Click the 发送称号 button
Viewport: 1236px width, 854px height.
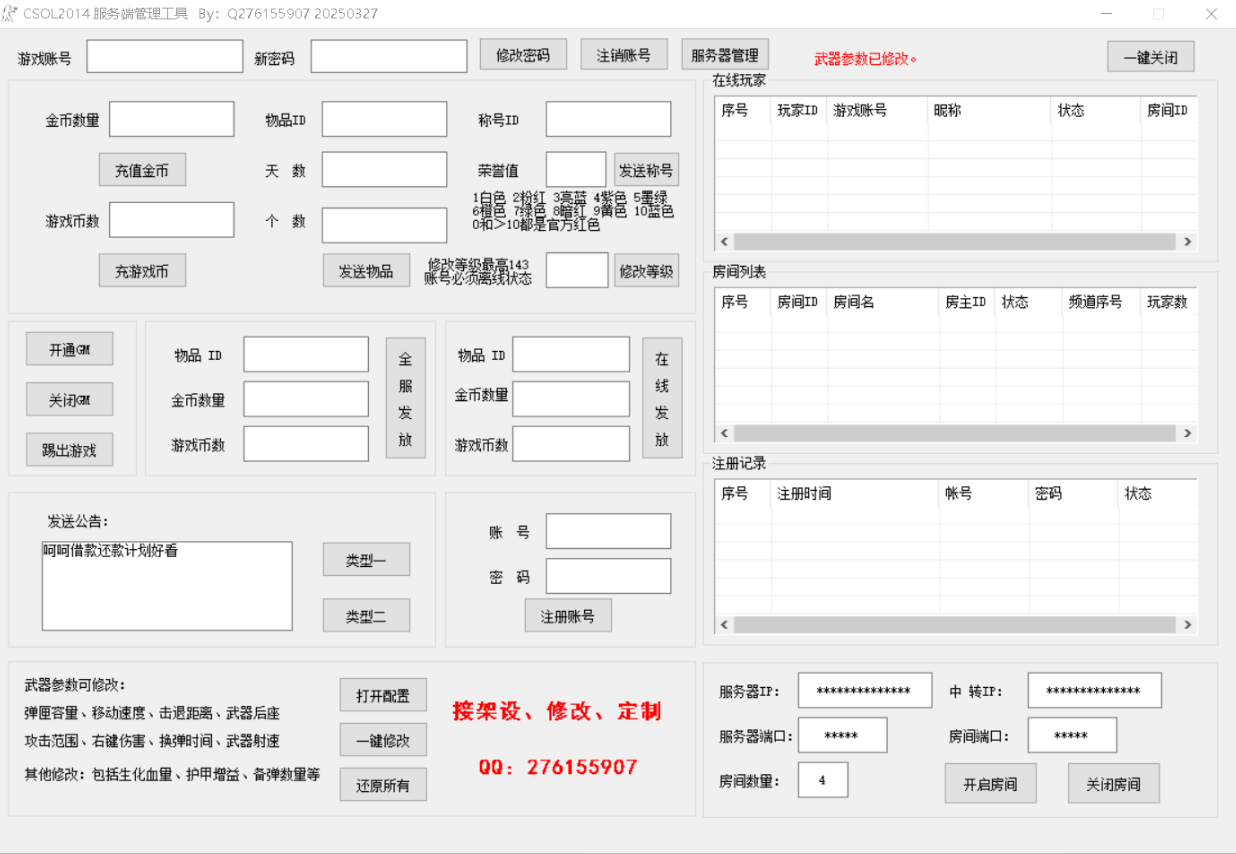[x=646, y=170]
